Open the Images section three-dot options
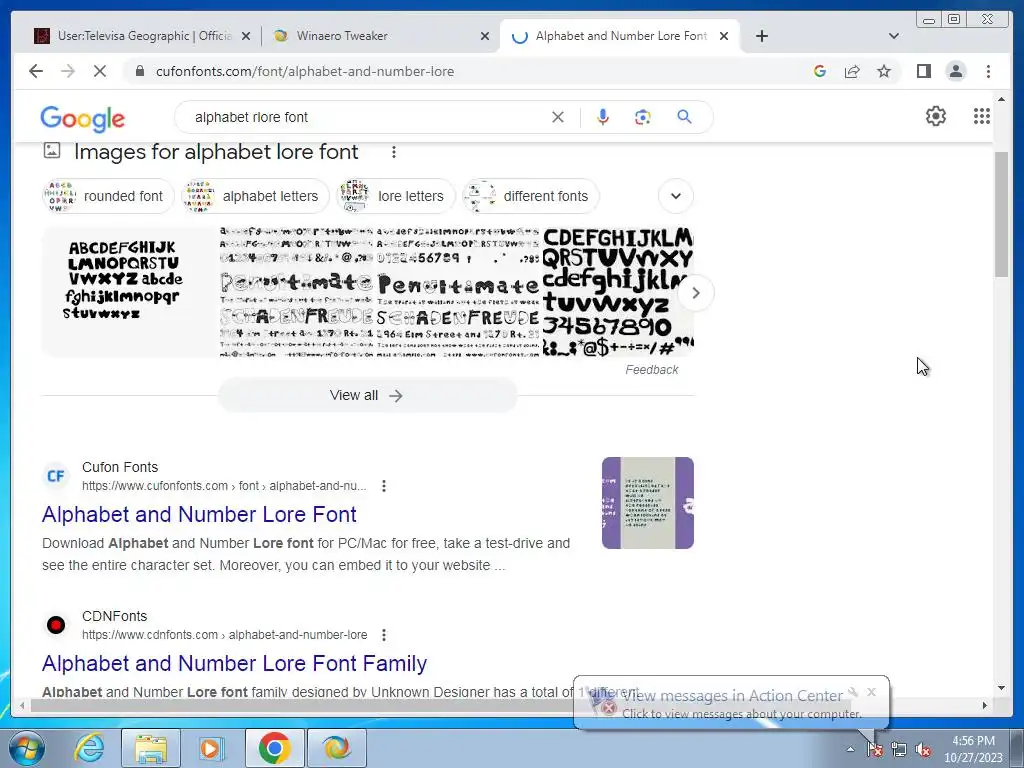1024x768 pixels. coord(393,152)
